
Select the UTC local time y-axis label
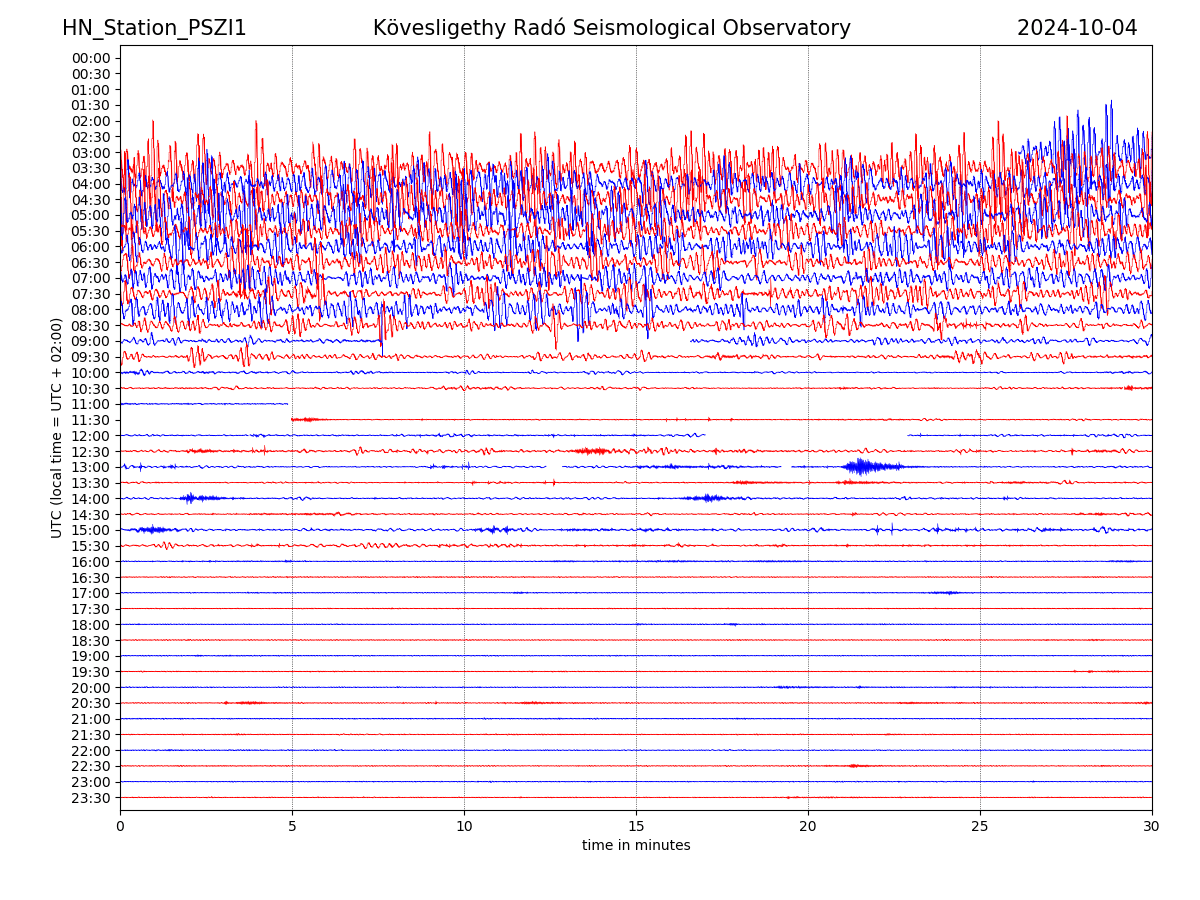pyautogui.click(x=57, y=427)
